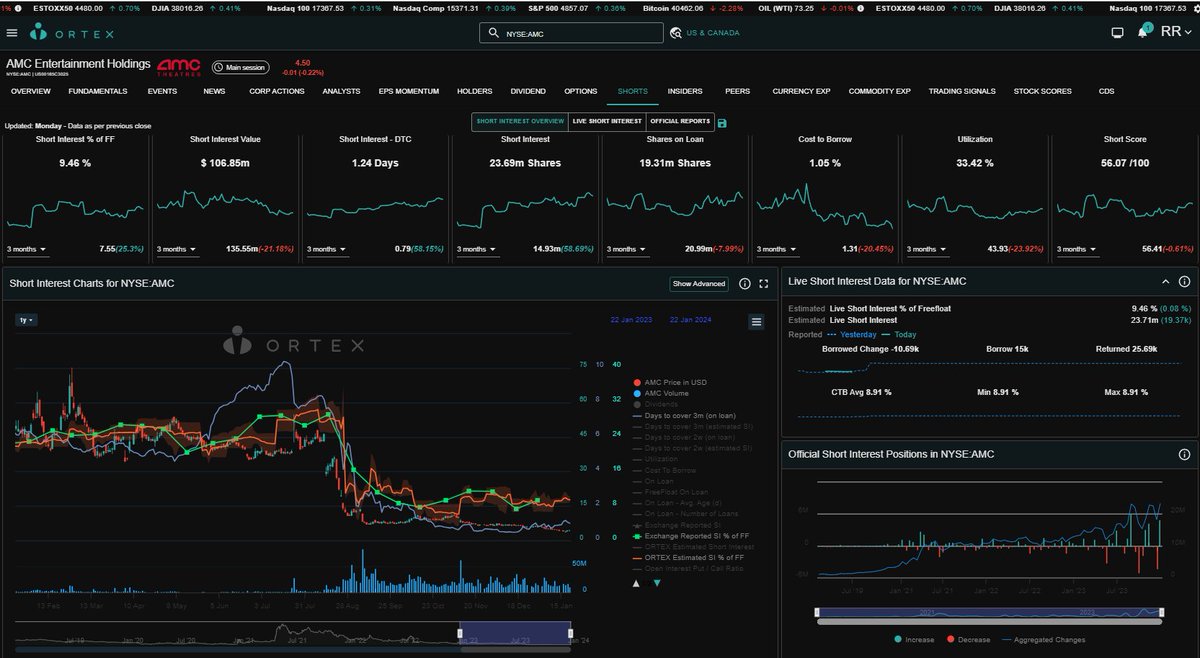
Task: Open 3 months dropdown under Short Score
Action: [1078, 248]
